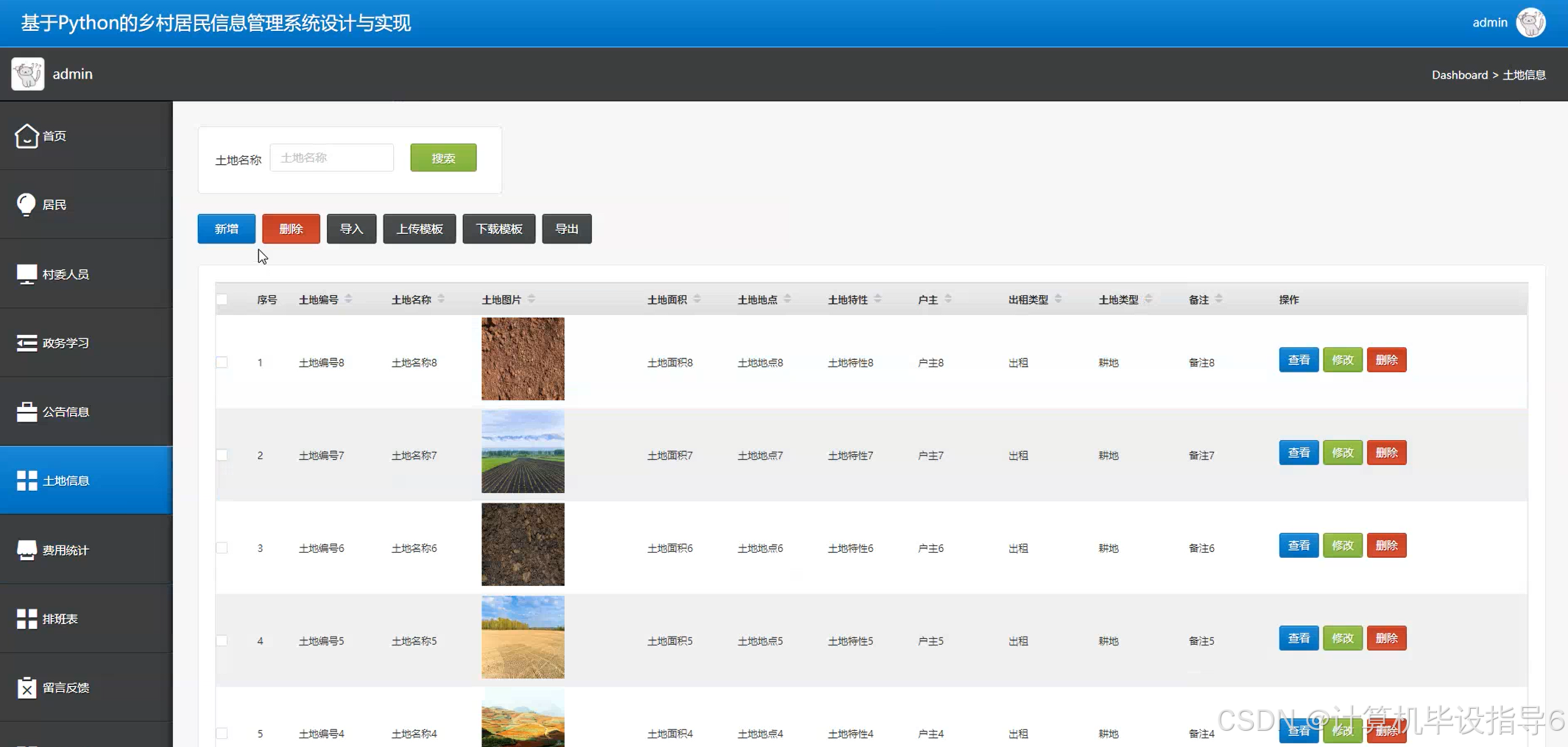Click the Dashboard breadcrumb link
Viewport: 1568px width, 747px height.
[1460, 75]
